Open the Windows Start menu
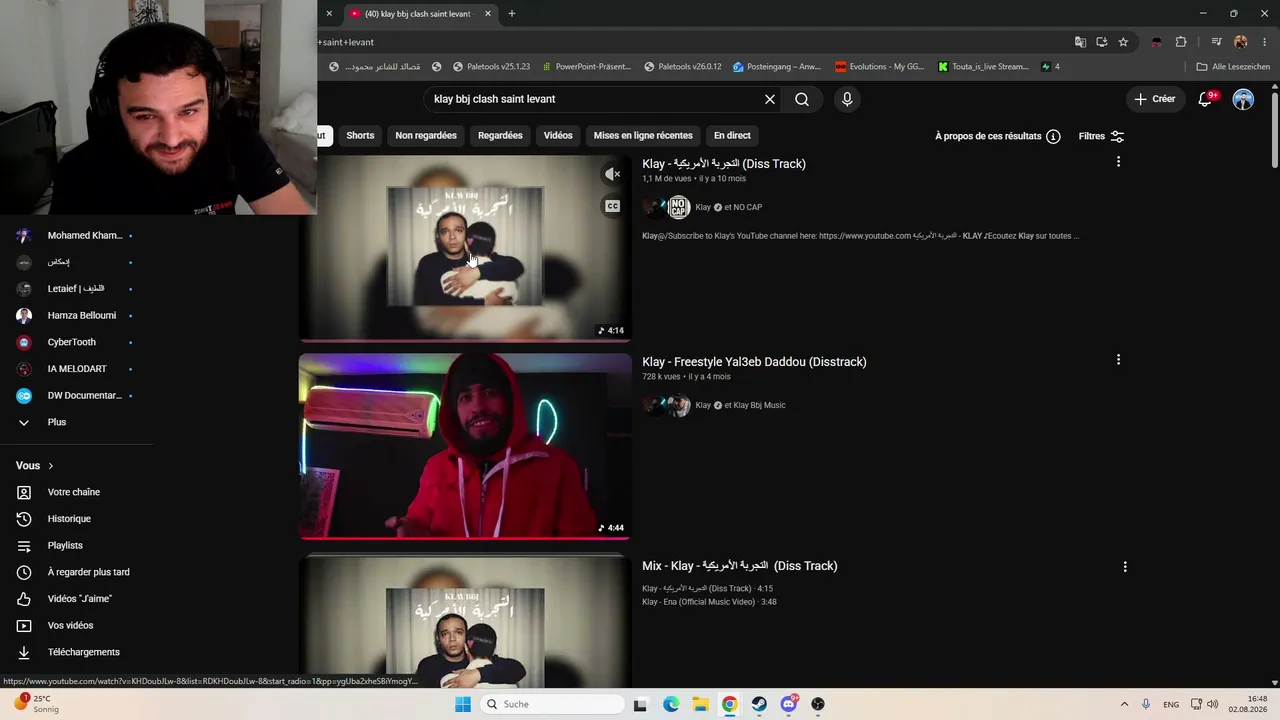The image size is (1280, 720). [x=463, y=704]
